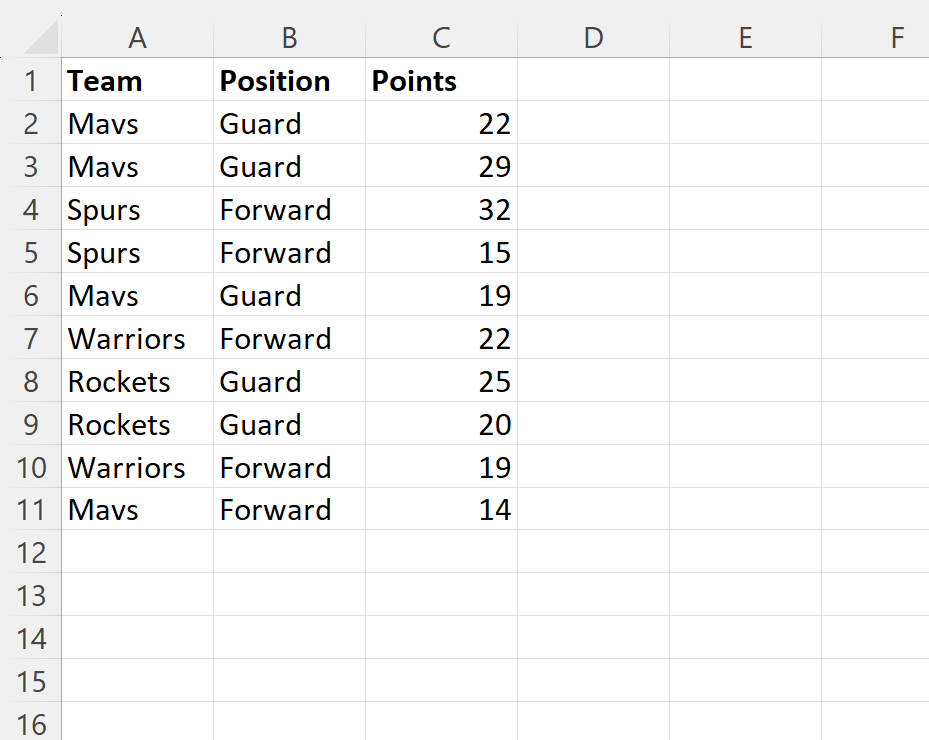Viewport: 929px width, 740px height.
Task: Select column C header
Action: [441, 38]
